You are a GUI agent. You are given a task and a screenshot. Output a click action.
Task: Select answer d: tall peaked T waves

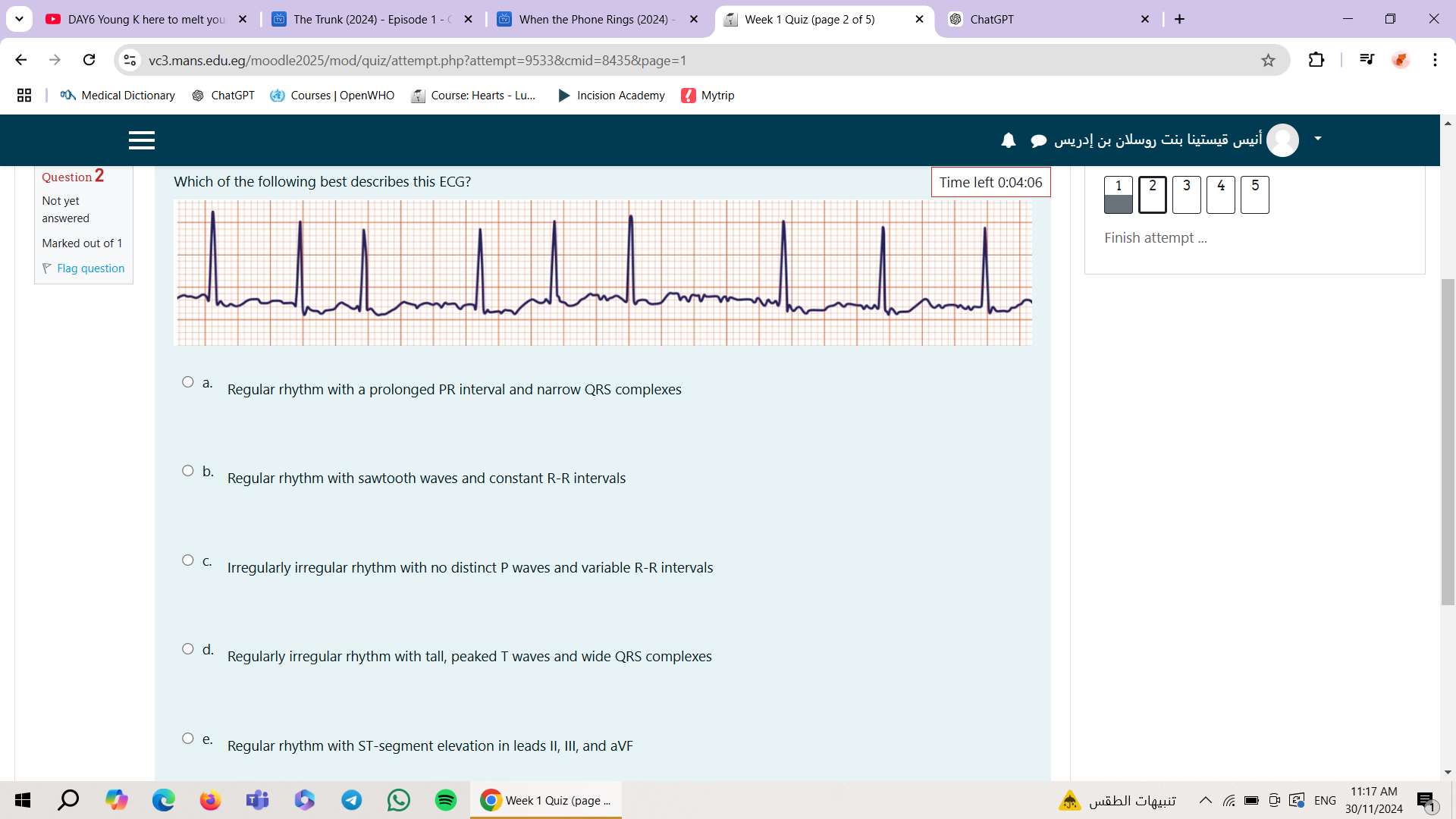[x=188, y=649]
